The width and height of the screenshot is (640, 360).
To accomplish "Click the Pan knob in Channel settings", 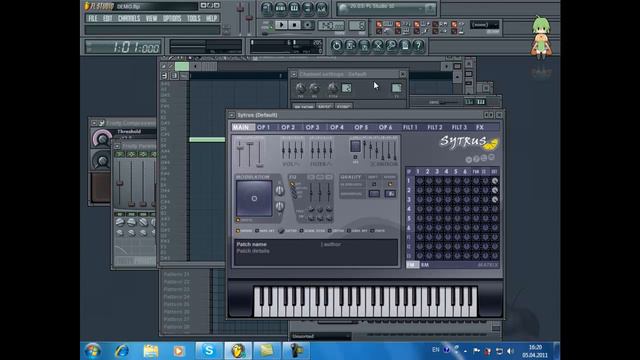I will coord(300,87).
